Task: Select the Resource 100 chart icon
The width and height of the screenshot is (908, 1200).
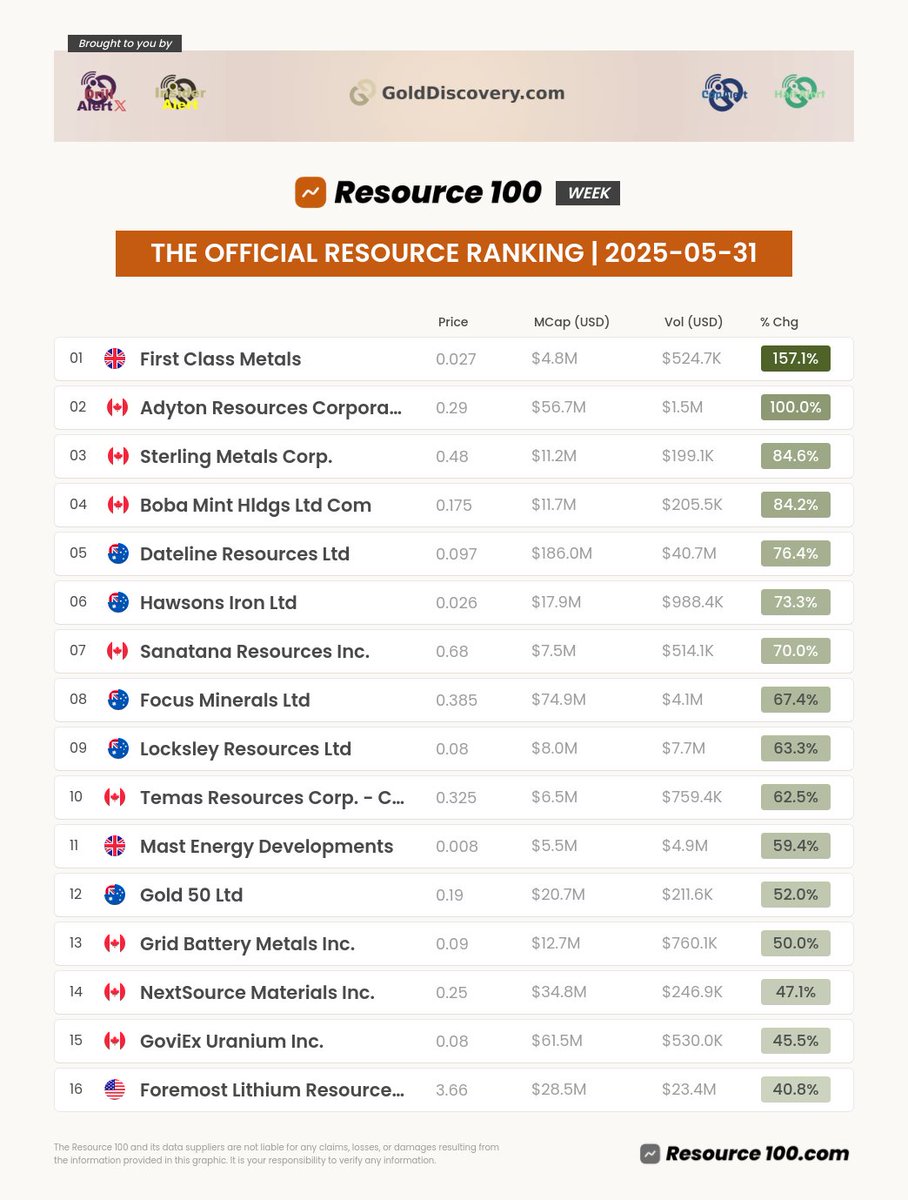Action: coord(312,192)
